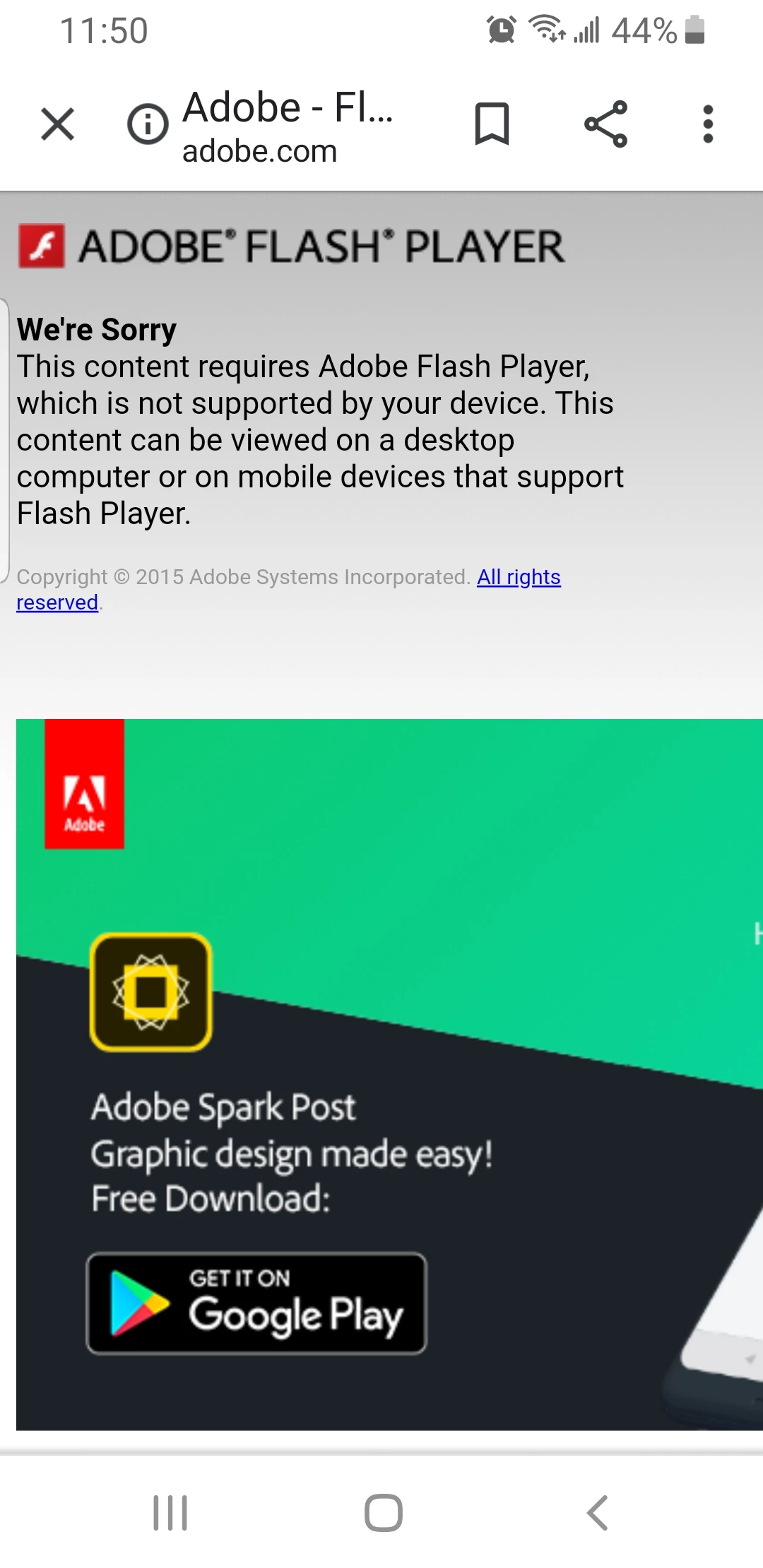Tap the red Adobe logo badge
Screen dimensions: 763x1568
point(84,783)
